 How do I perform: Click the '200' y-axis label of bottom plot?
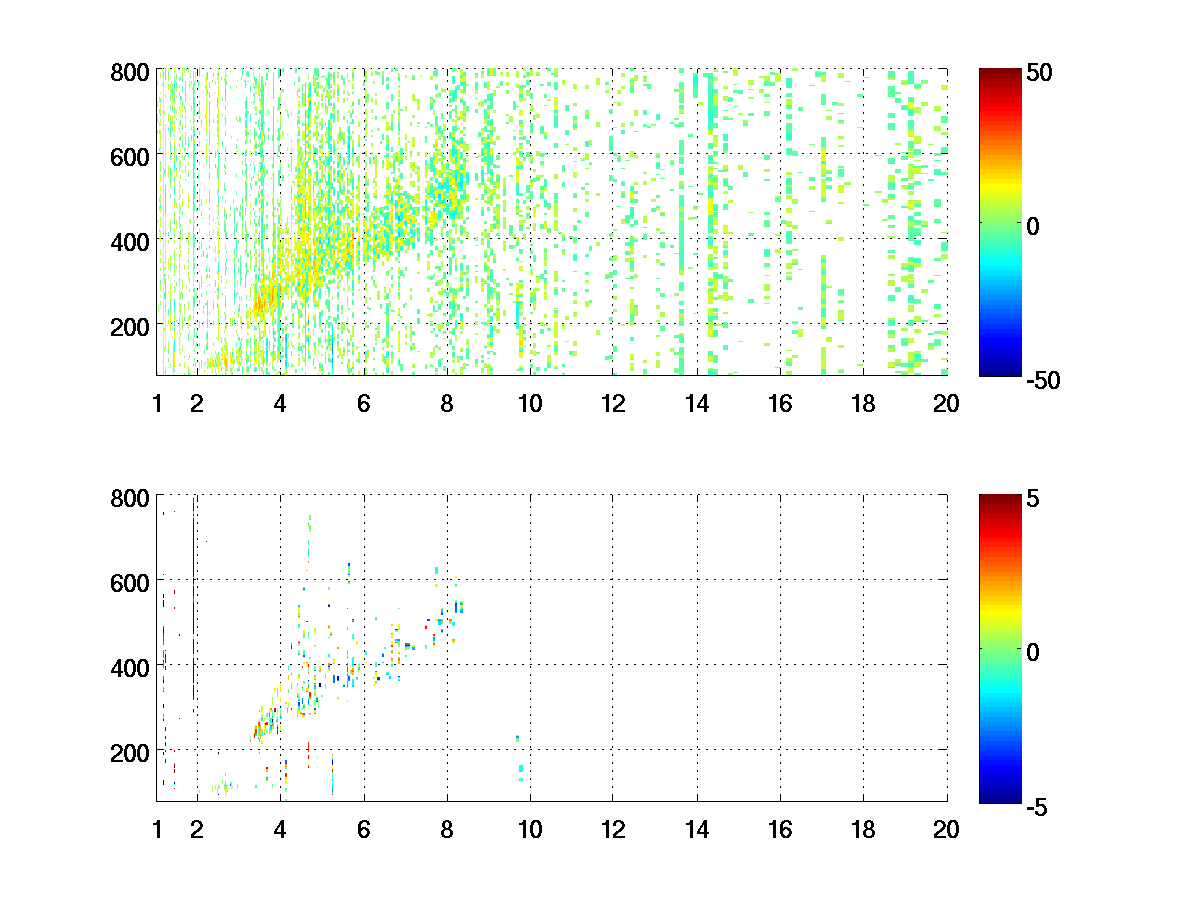(130, 751)
